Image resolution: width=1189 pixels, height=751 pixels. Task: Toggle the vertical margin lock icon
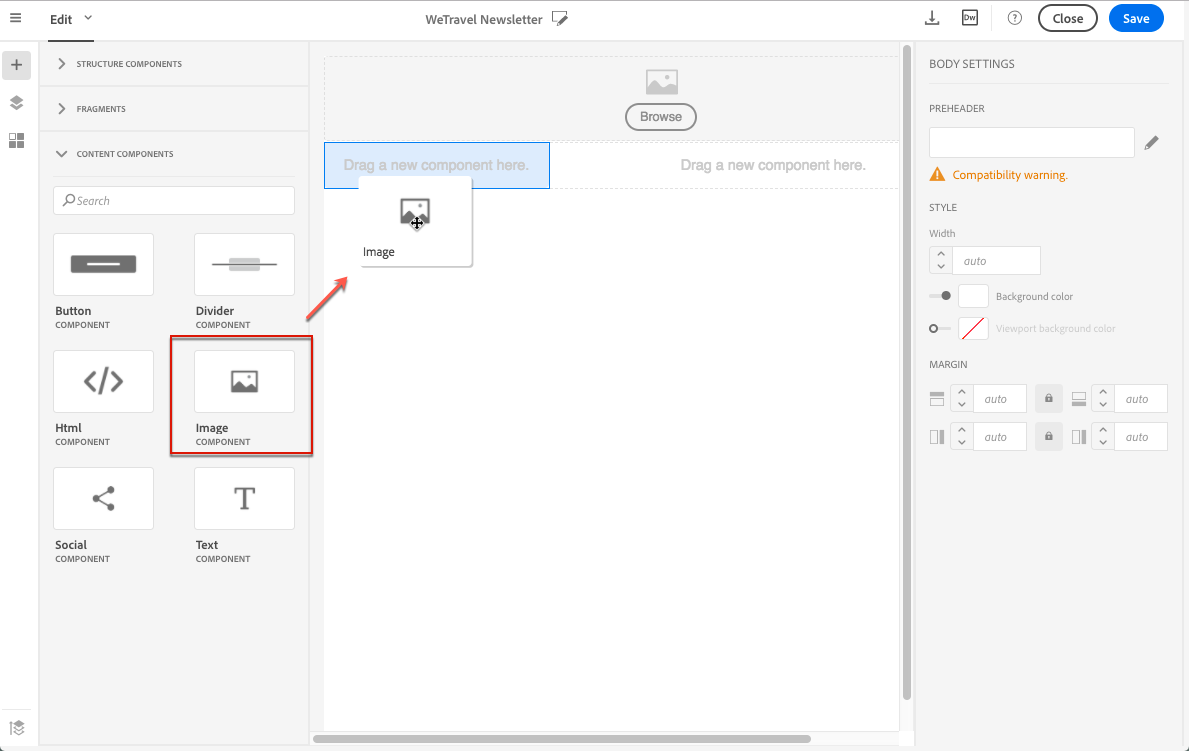1049,398
